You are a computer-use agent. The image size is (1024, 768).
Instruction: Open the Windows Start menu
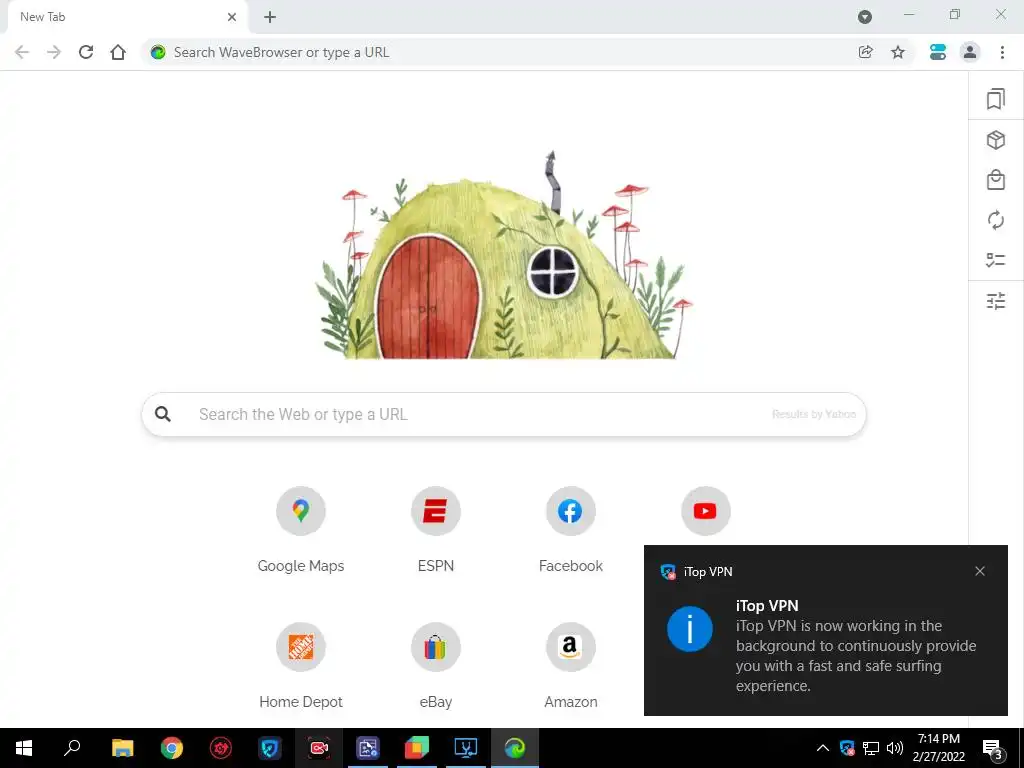tap(24, 748)
